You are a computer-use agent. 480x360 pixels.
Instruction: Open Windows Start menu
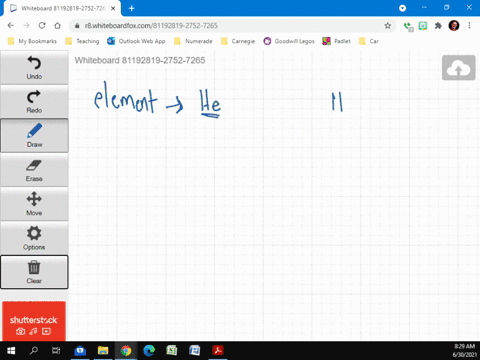tap(11, 351)
